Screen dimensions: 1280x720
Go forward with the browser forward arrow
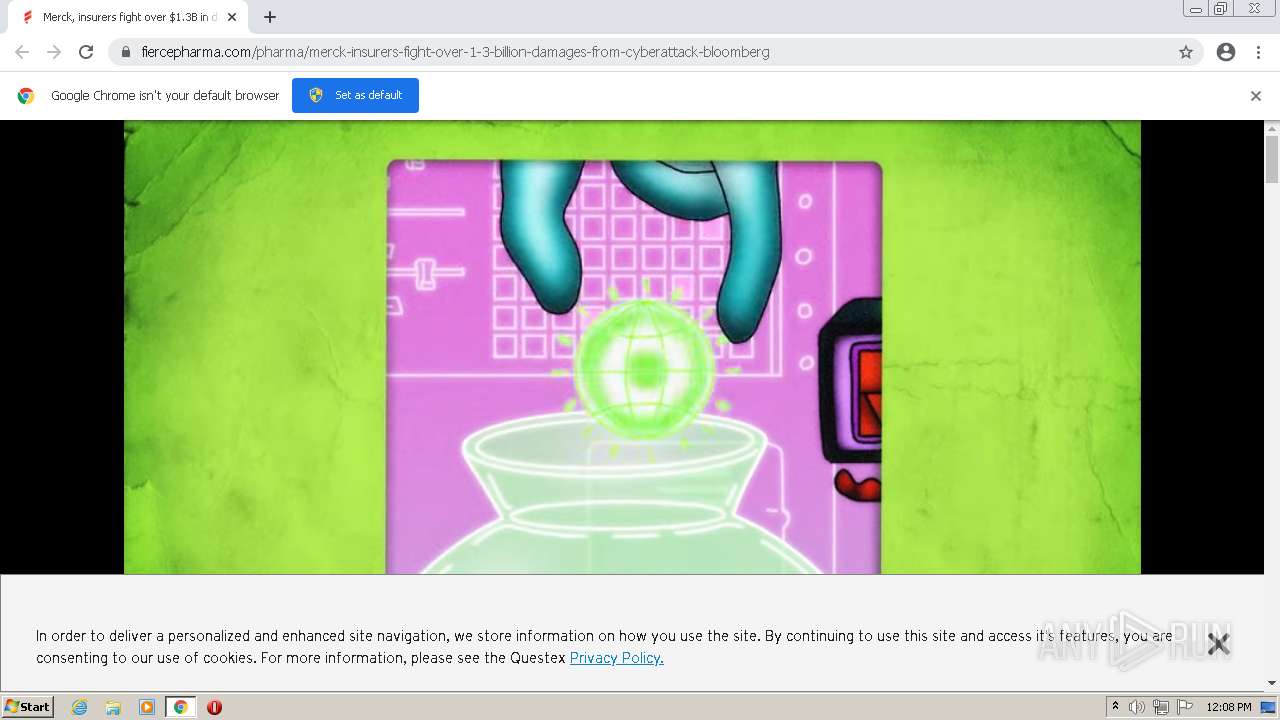pos(54,52)
